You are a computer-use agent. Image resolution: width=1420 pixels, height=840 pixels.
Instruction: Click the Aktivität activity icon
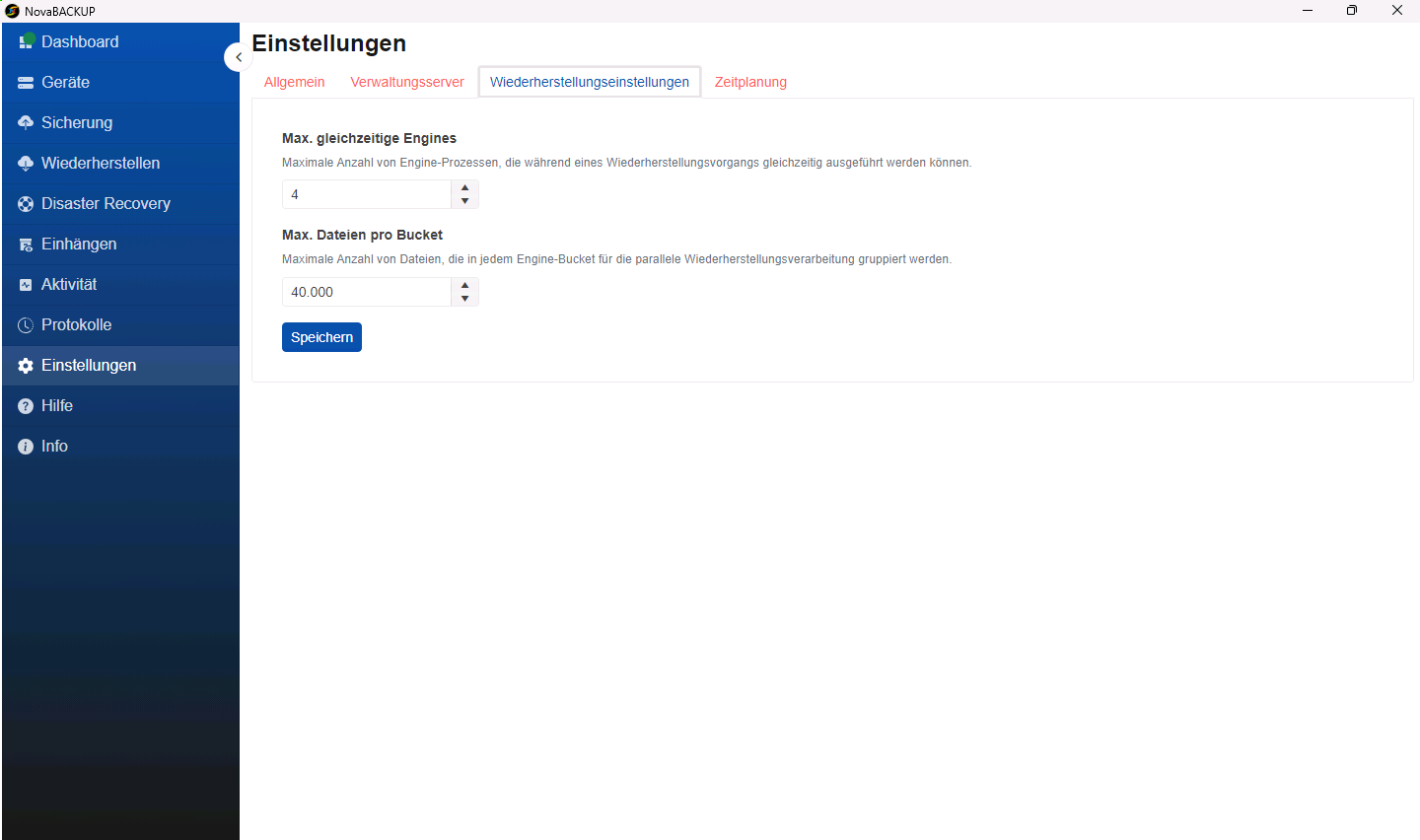click(26, 285)
